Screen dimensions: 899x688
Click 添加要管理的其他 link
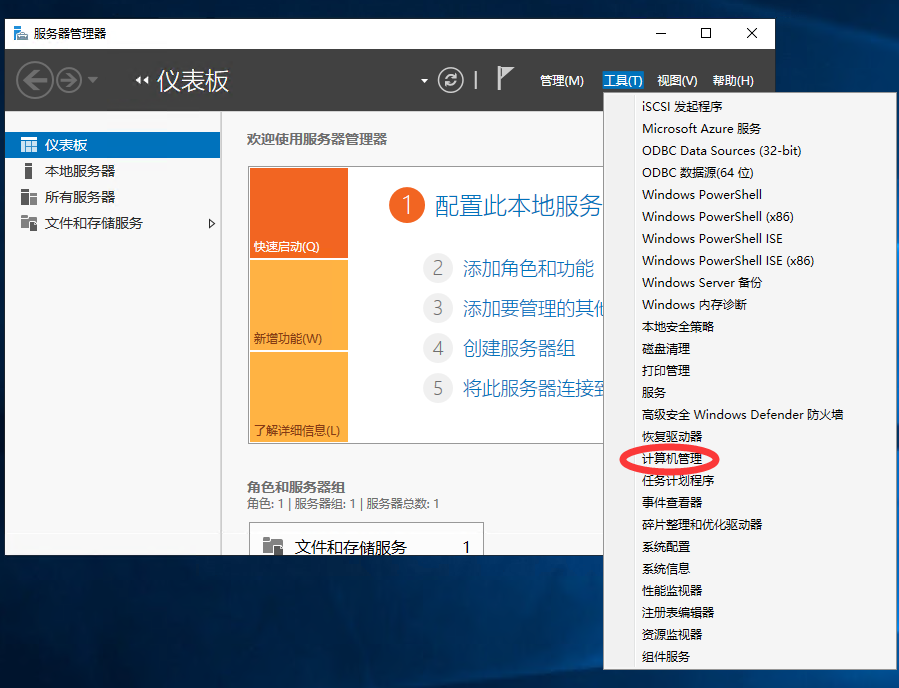pos(533,308)
